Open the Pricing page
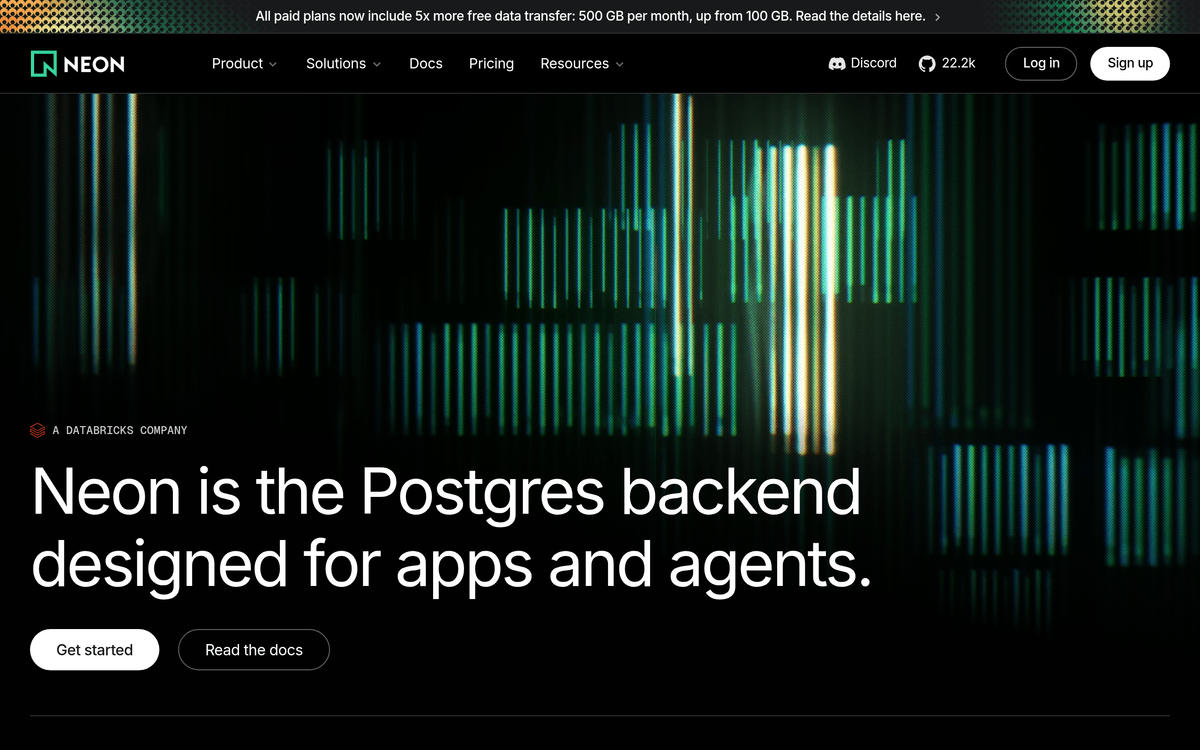Screen dimensions: 1200x750 coord(491,63)
